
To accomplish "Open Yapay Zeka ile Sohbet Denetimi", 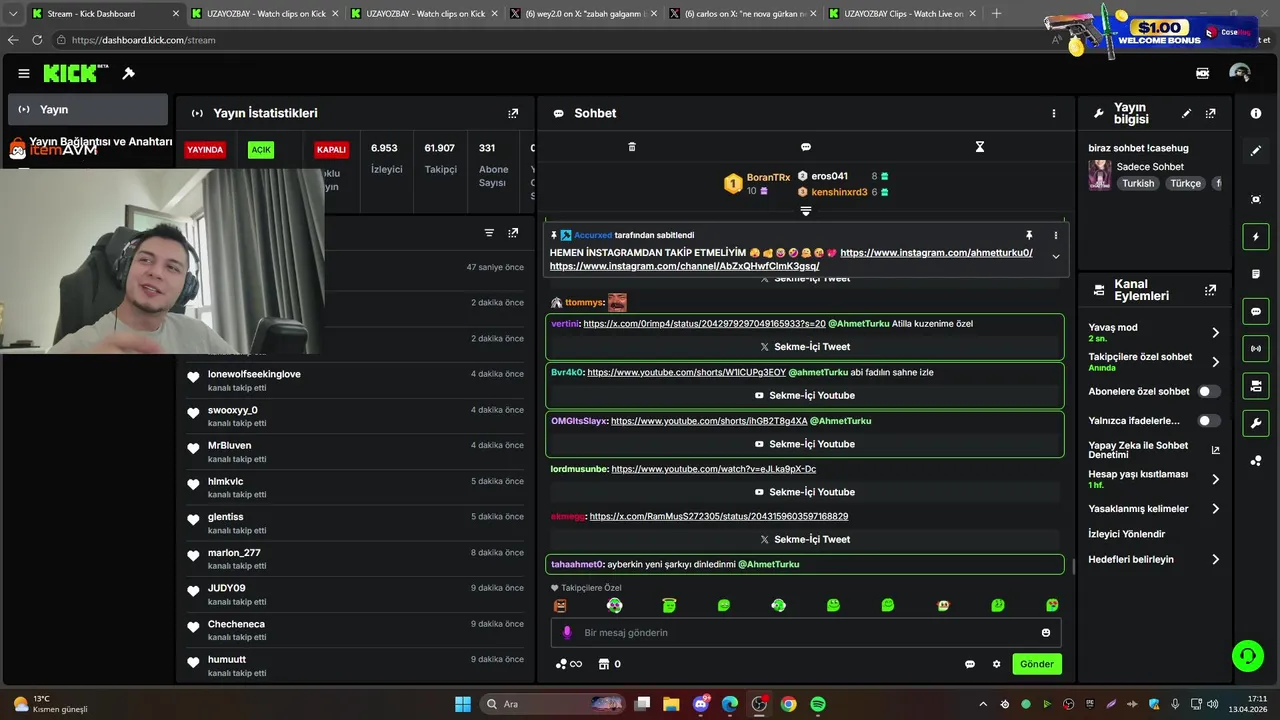I will 1154,450.
